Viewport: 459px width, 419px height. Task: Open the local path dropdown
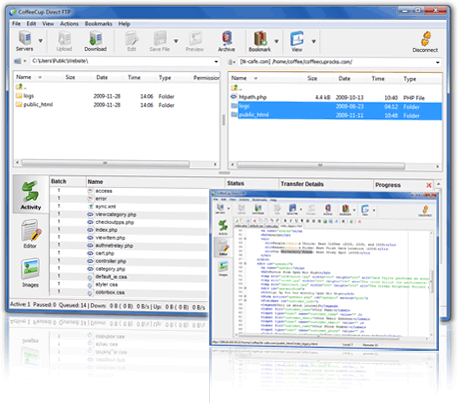click(216, 62)
